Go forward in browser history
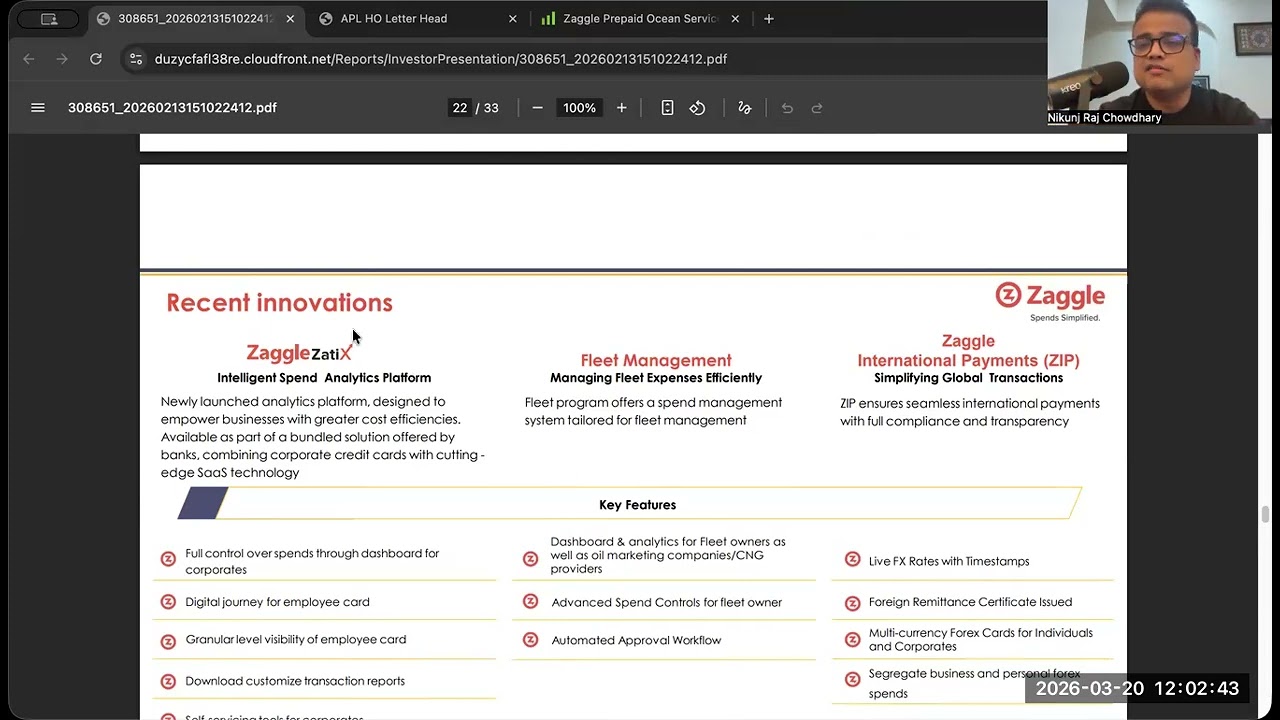This screenshot has width=1280, height=720. click(62, 59)
